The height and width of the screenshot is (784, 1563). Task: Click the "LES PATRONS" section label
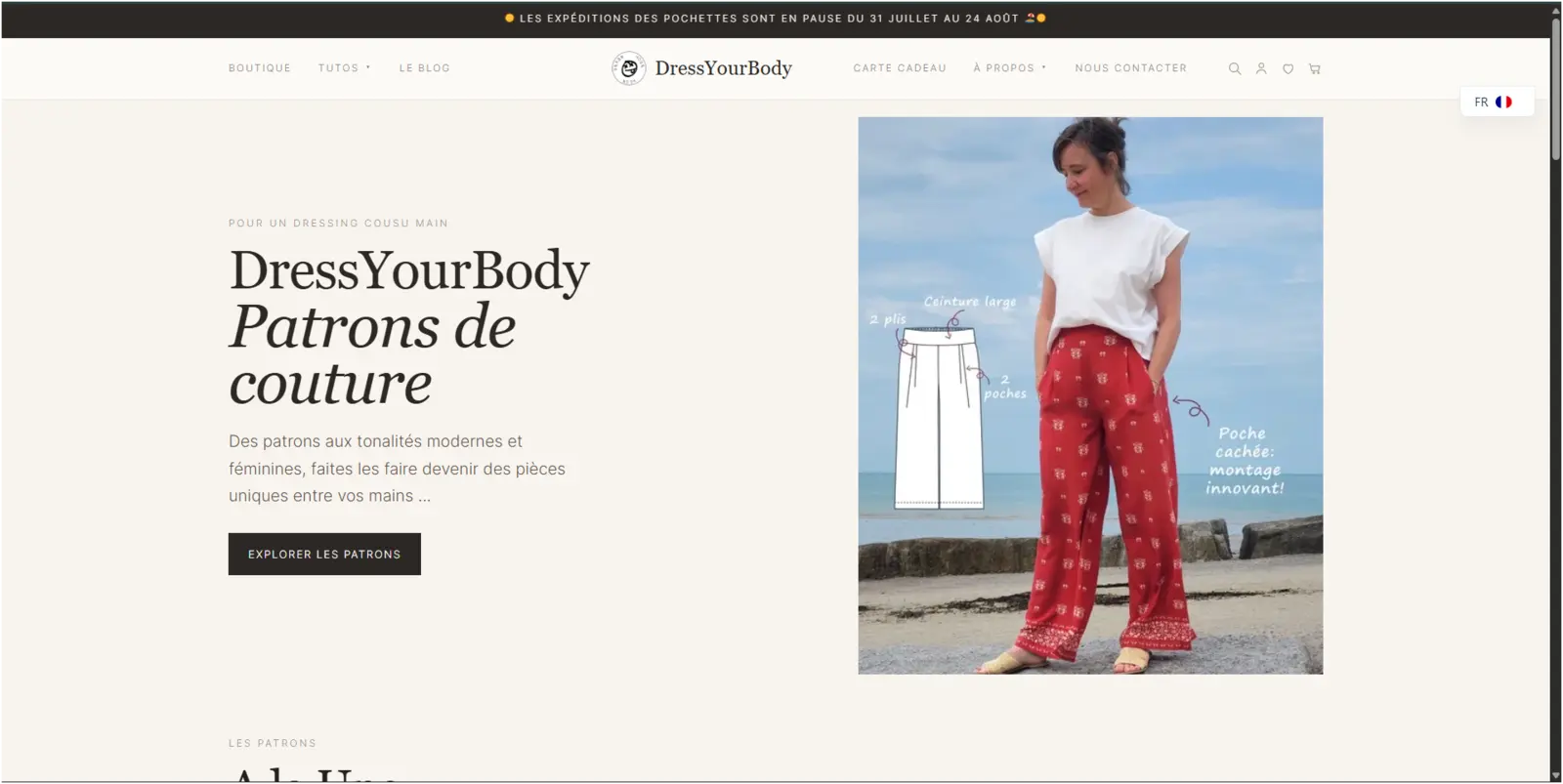click(273, 743)
